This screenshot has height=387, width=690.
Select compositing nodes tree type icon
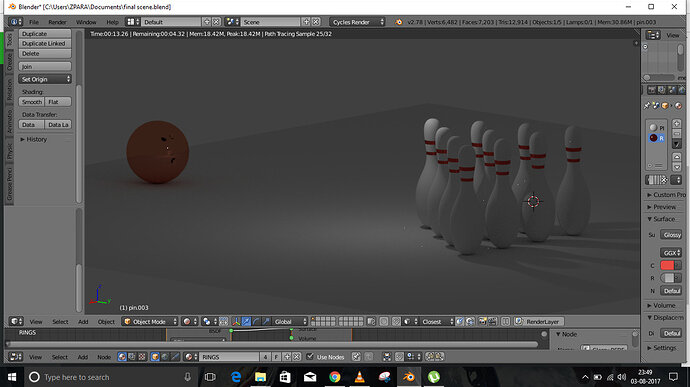(132, 357)
